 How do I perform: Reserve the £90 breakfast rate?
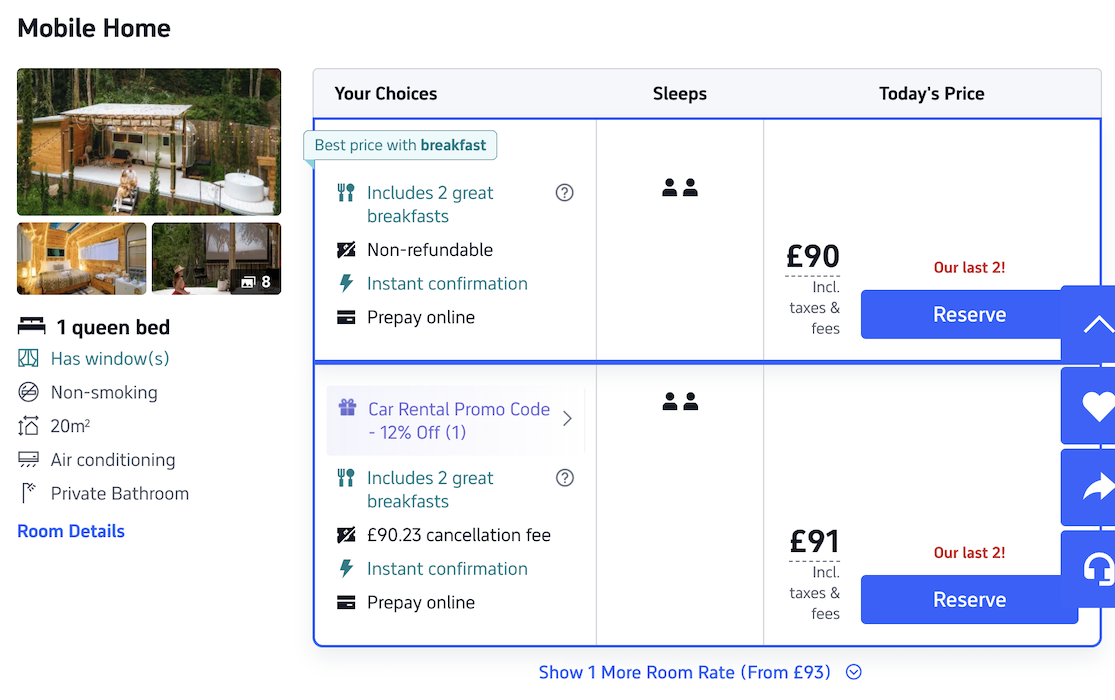click(x=968, y=314)
